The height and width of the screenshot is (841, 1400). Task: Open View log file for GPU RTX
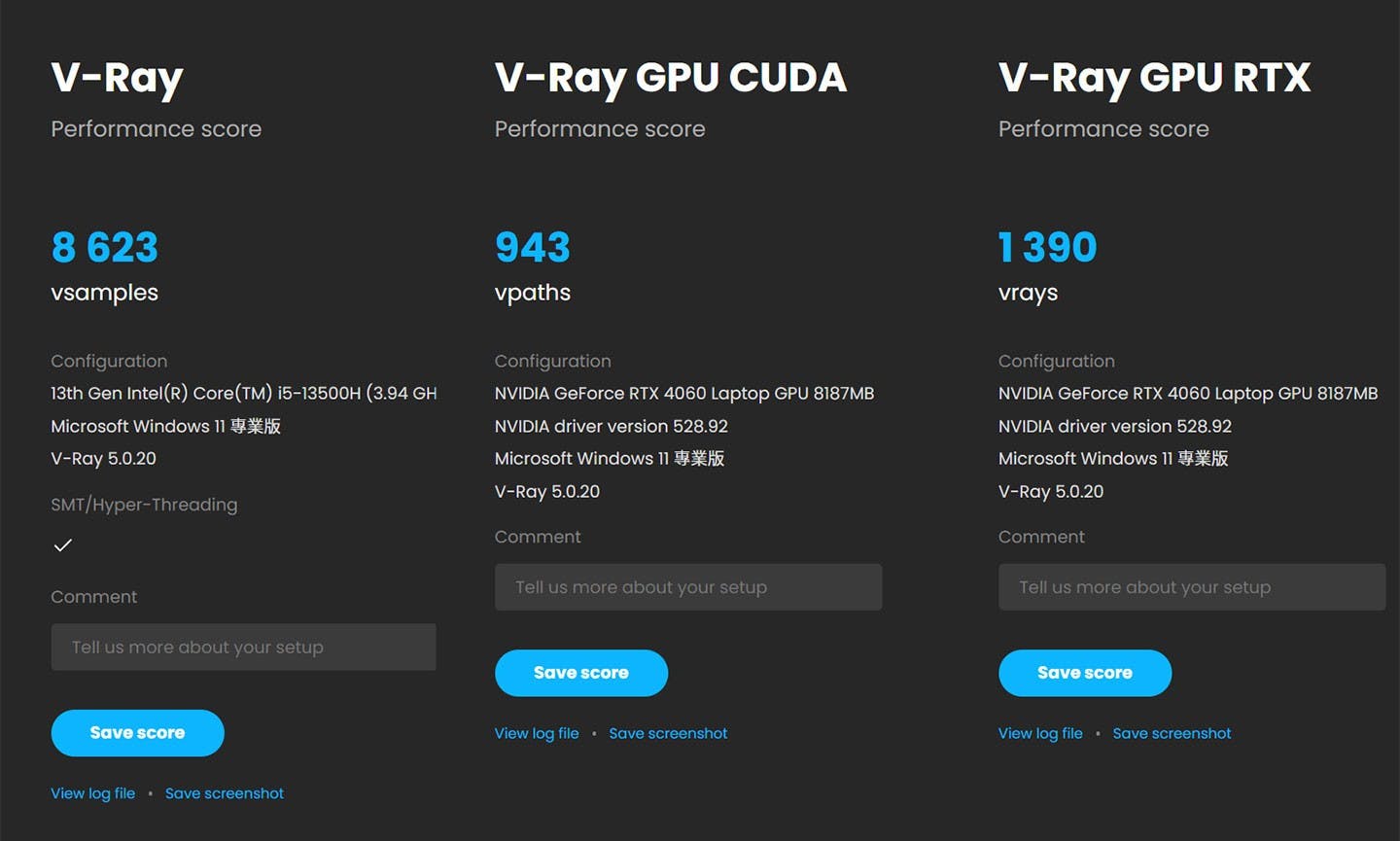pyautogui.click(x=1040, y=733)
